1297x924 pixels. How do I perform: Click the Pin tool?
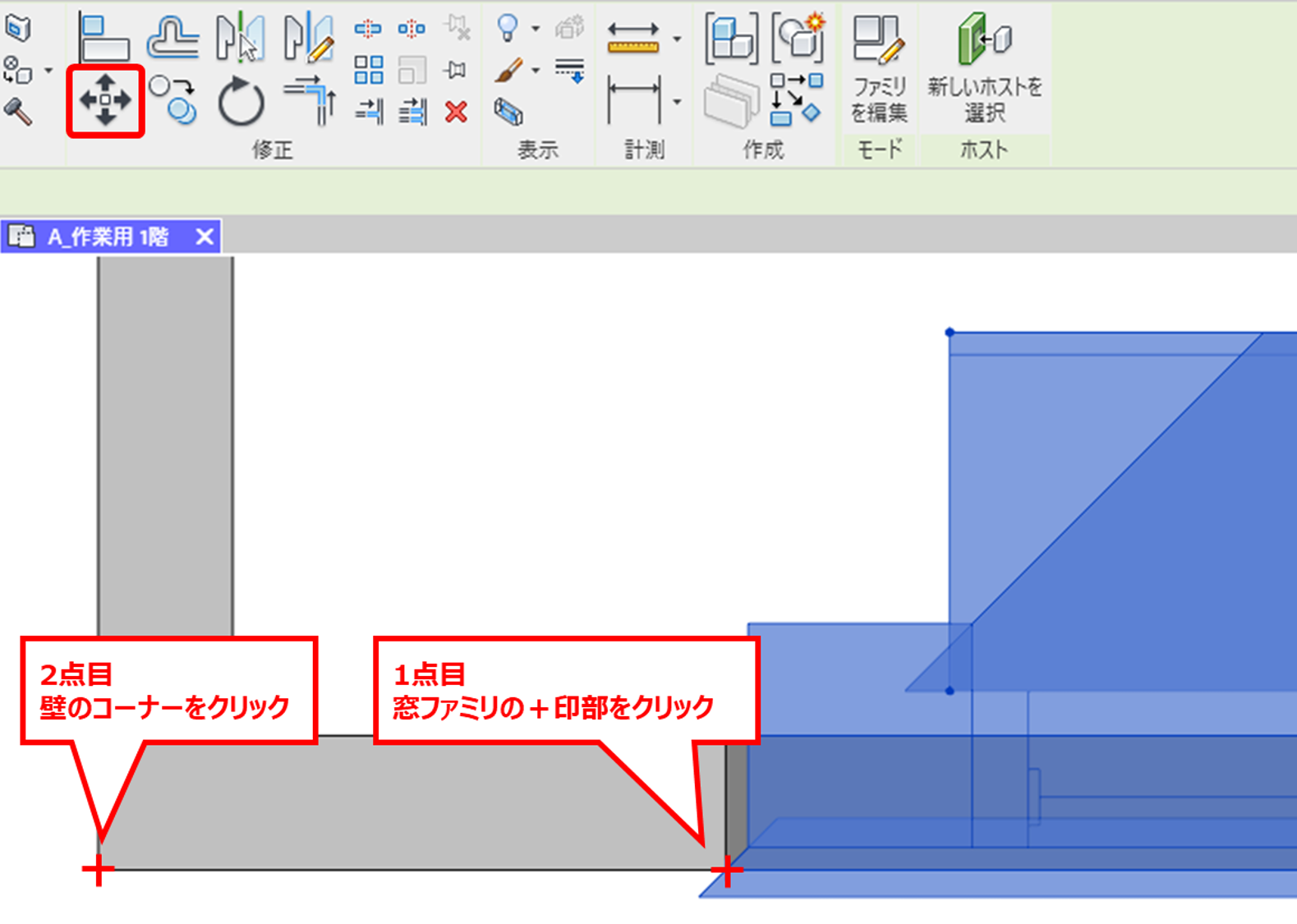[x=455, y=71]
